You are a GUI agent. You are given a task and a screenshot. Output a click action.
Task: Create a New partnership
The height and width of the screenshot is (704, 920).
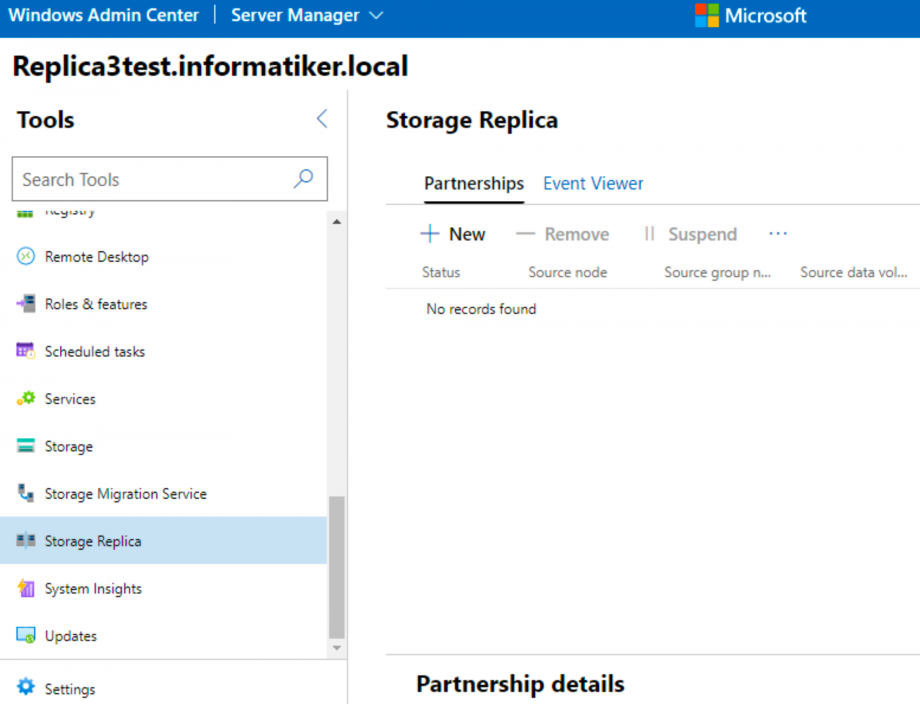click(453, 233)
